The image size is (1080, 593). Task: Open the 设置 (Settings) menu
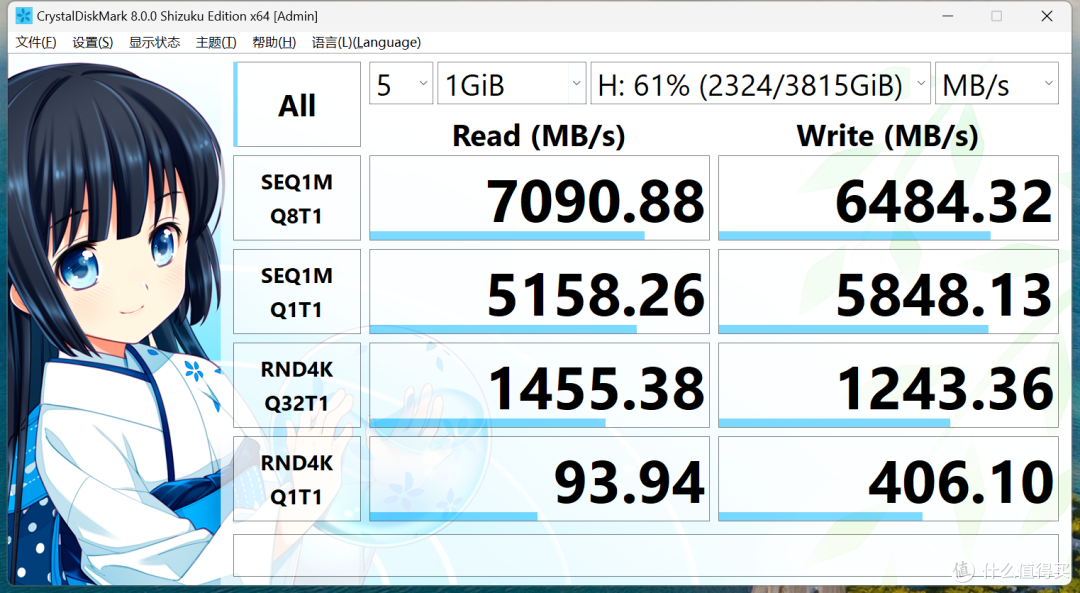(x=92, y=42)
